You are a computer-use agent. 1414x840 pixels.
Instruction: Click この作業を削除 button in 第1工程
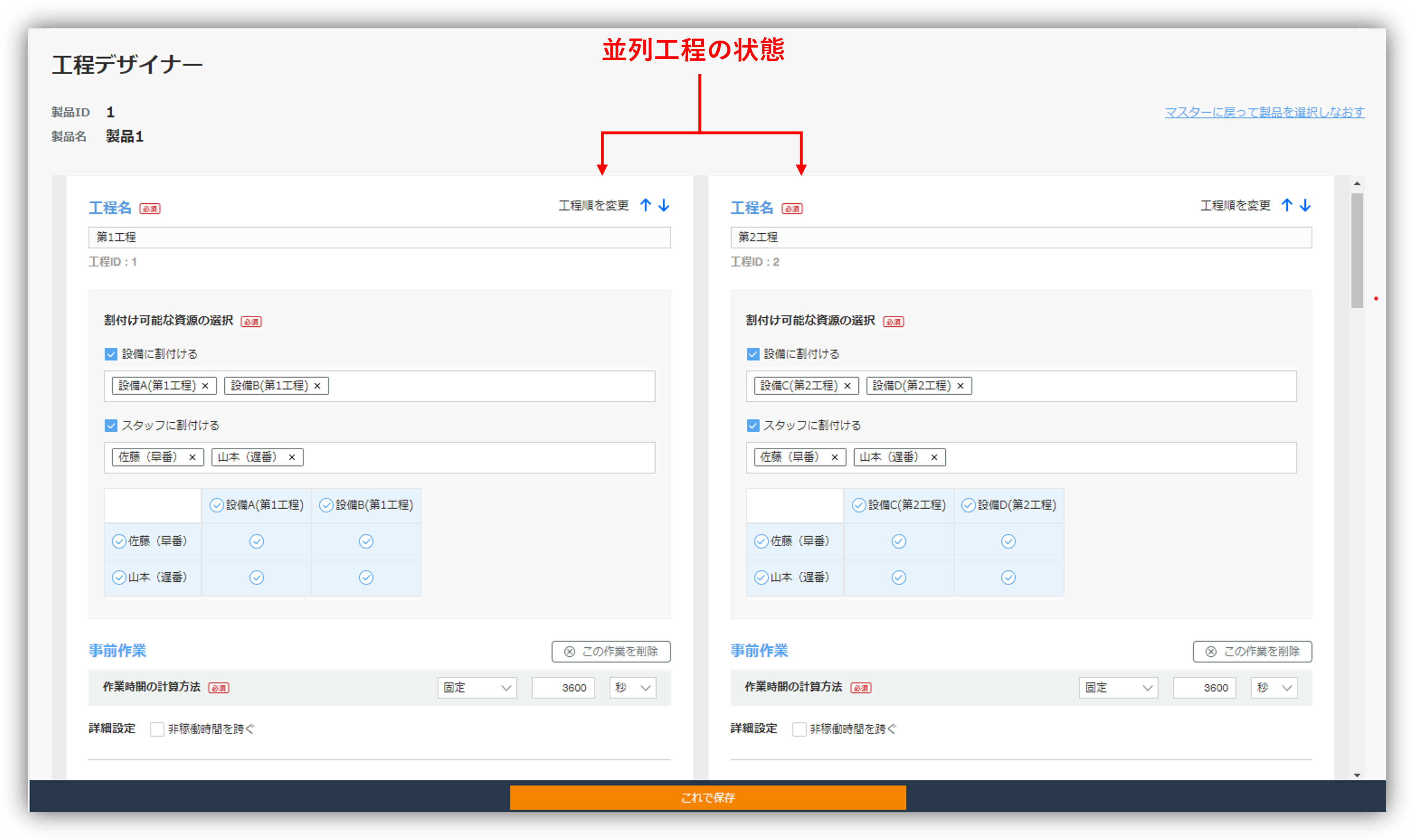coord(611,651)
